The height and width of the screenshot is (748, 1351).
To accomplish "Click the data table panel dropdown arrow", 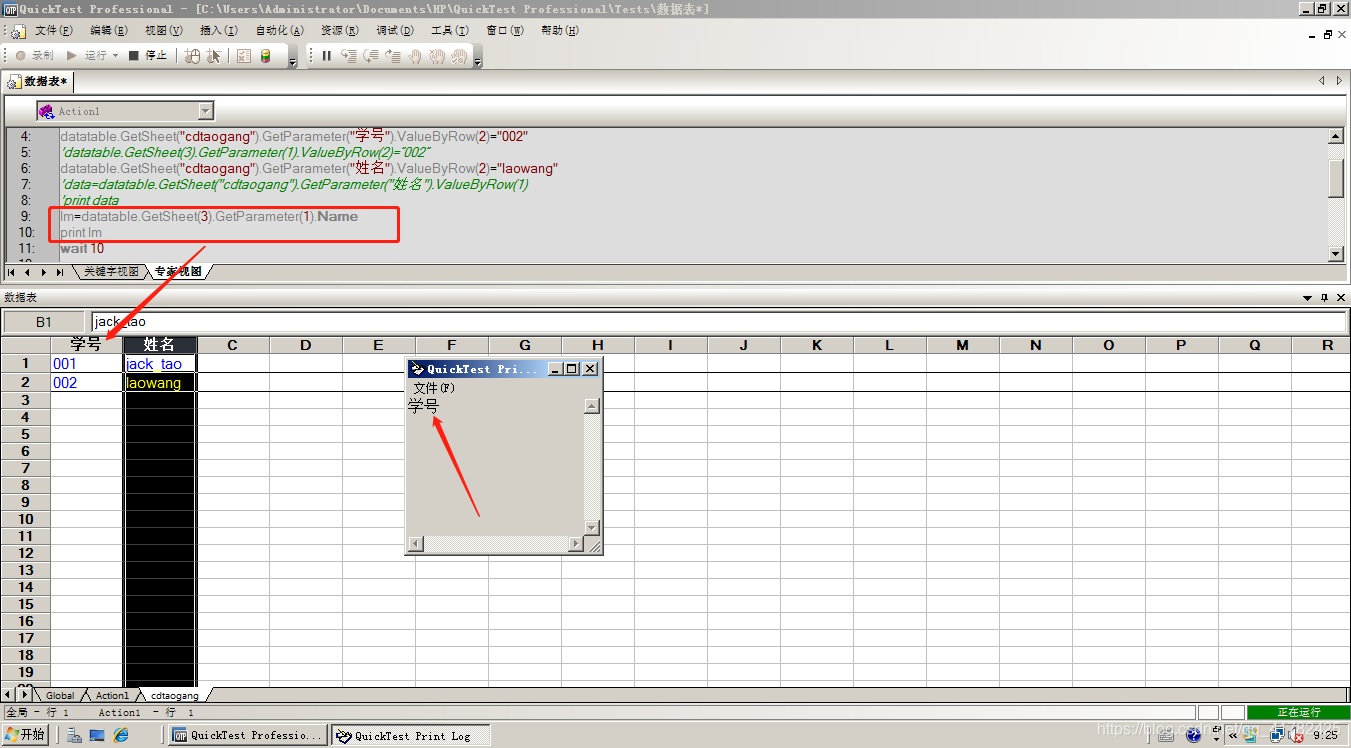I will 1308,298.
